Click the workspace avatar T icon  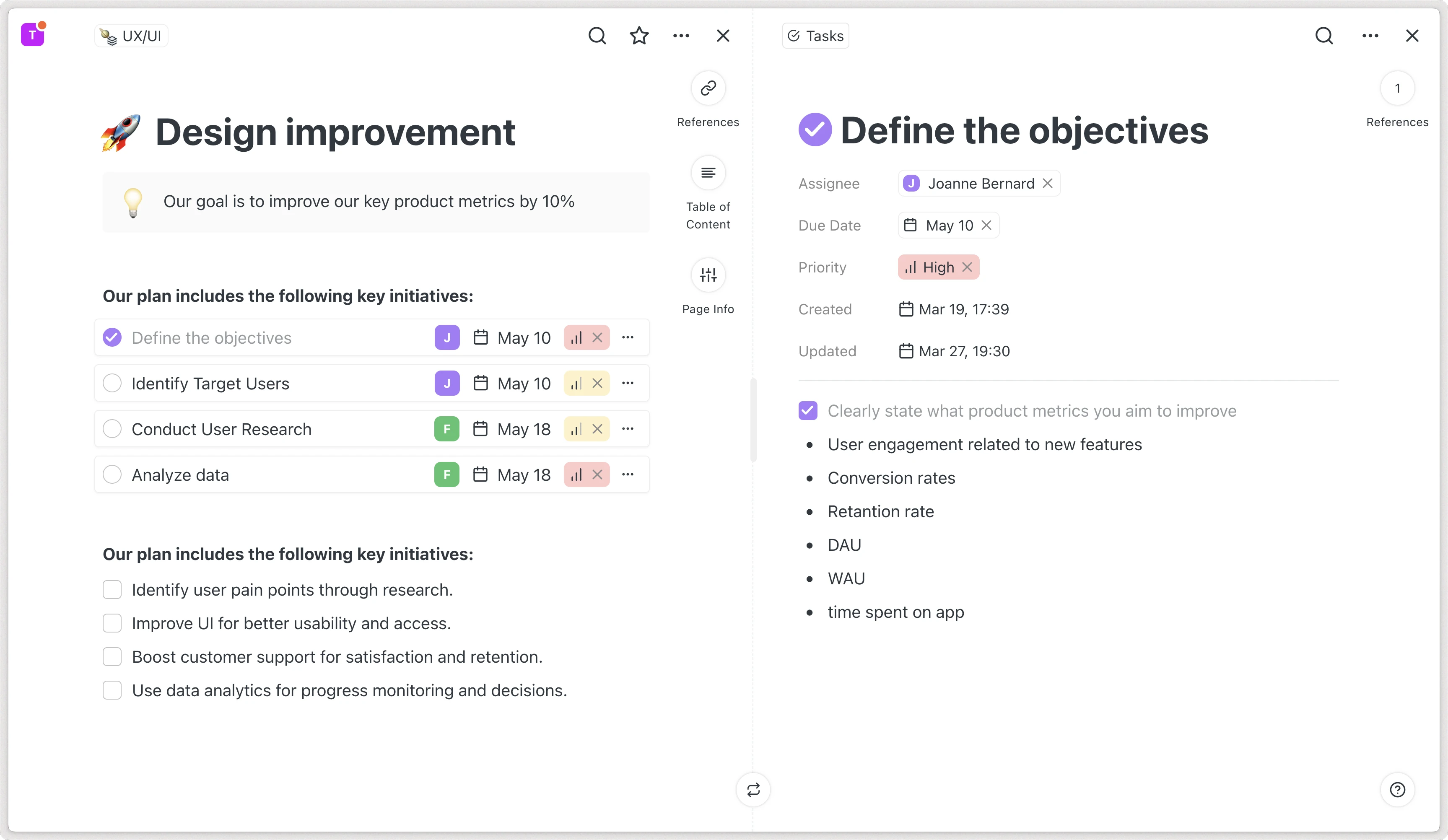click(33, 35)
